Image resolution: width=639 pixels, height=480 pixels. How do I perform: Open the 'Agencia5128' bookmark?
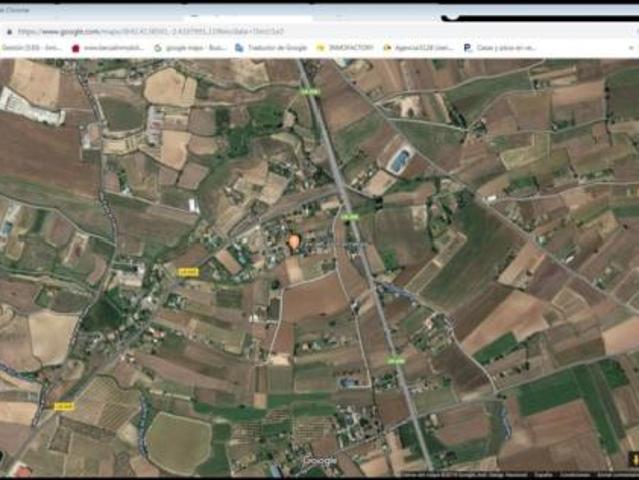click(x=419, y=48)
